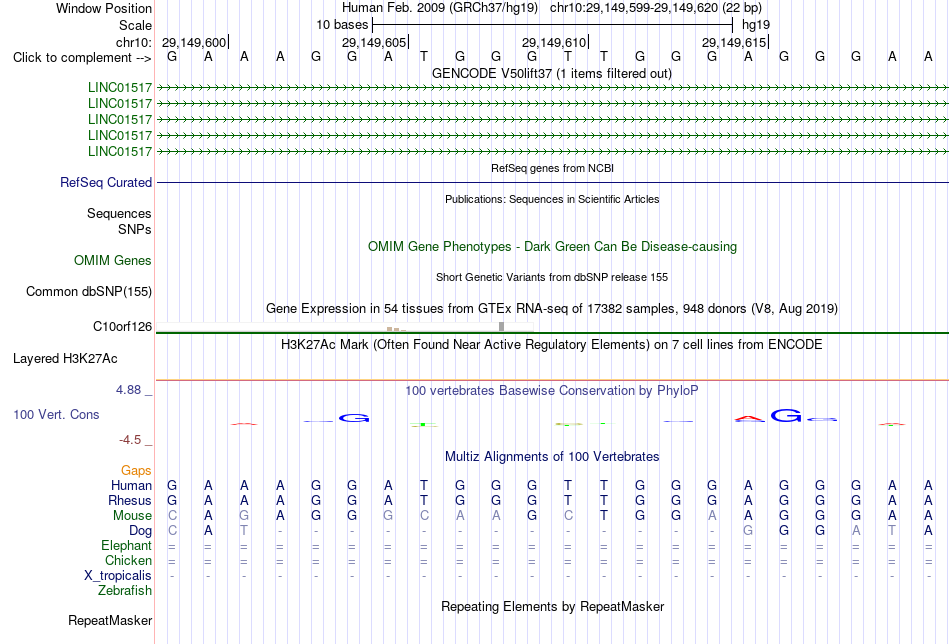This screenshot has width=950, height=644.
Task: Click the tallest blue G conservation logo
Action: point(786,416)
